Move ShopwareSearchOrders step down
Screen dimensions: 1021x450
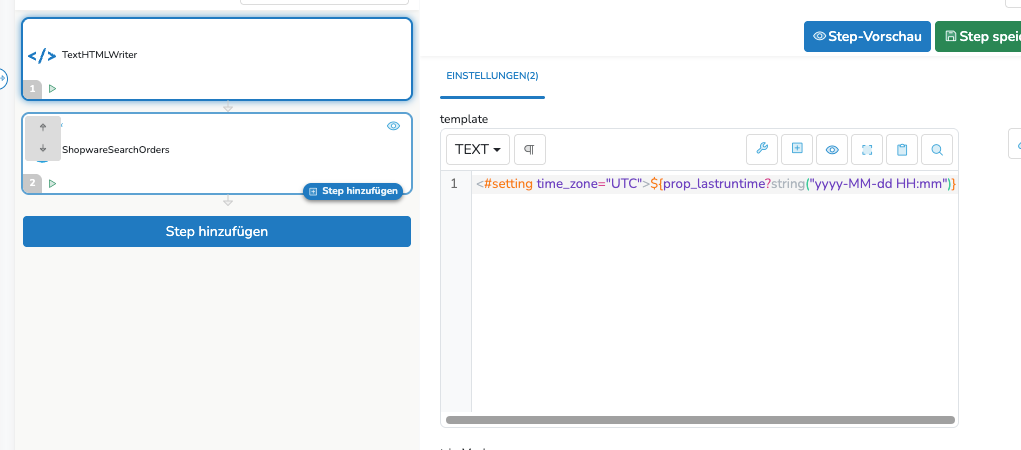pyautogui.click(x=43, y=149)
